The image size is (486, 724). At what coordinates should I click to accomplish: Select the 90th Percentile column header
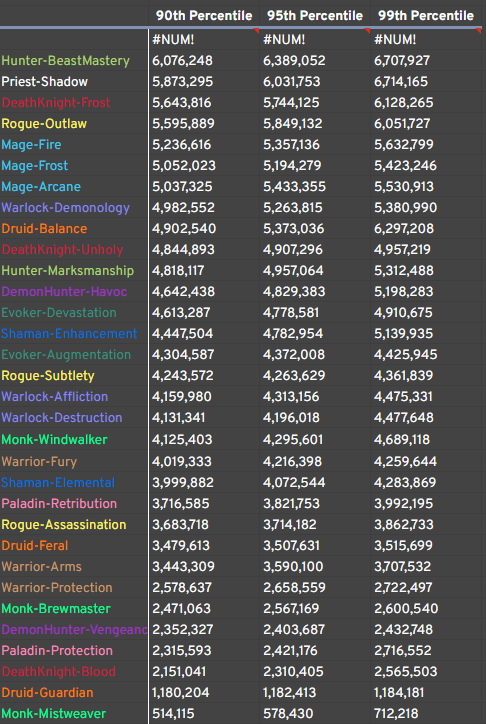(204, 16)
